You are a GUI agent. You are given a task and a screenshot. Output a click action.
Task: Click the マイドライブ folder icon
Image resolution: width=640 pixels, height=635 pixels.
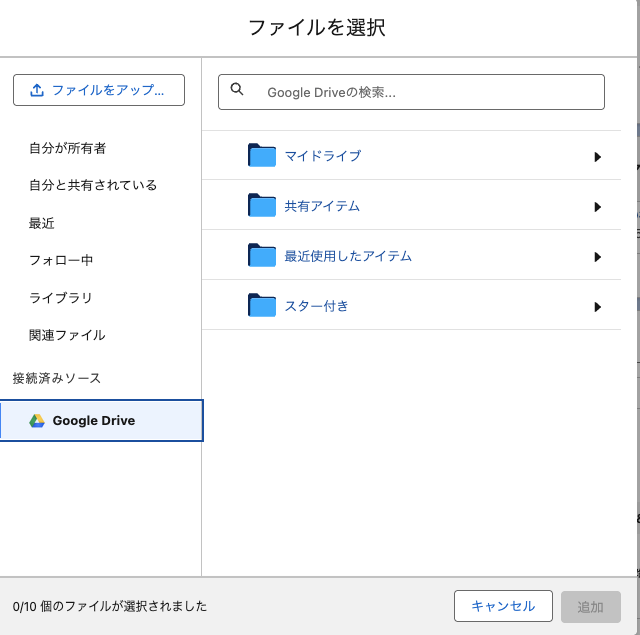click(x=261, y=156)
